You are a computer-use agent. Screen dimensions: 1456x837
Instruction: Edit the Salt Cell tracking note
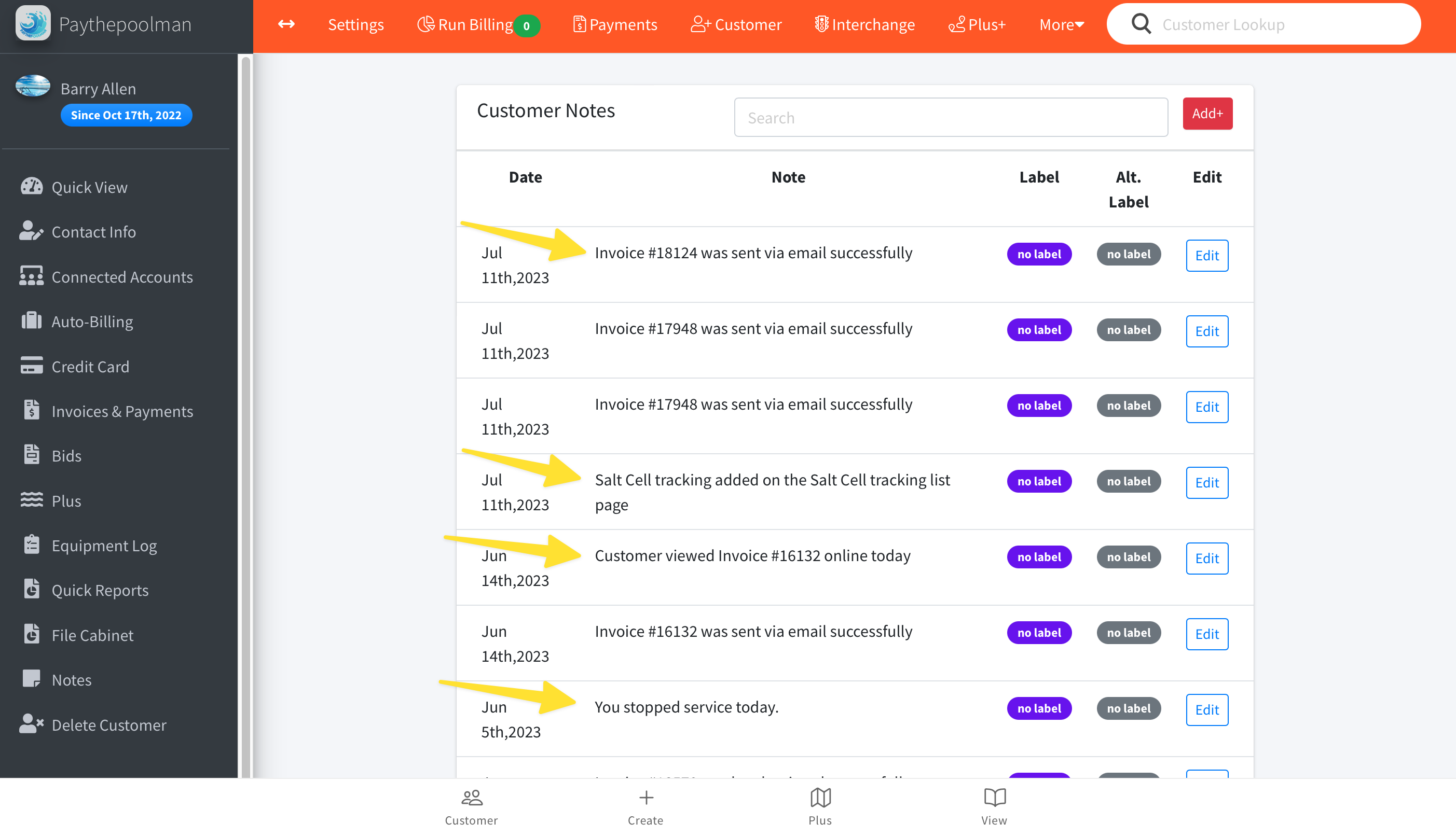click(x=1206, y=482)
